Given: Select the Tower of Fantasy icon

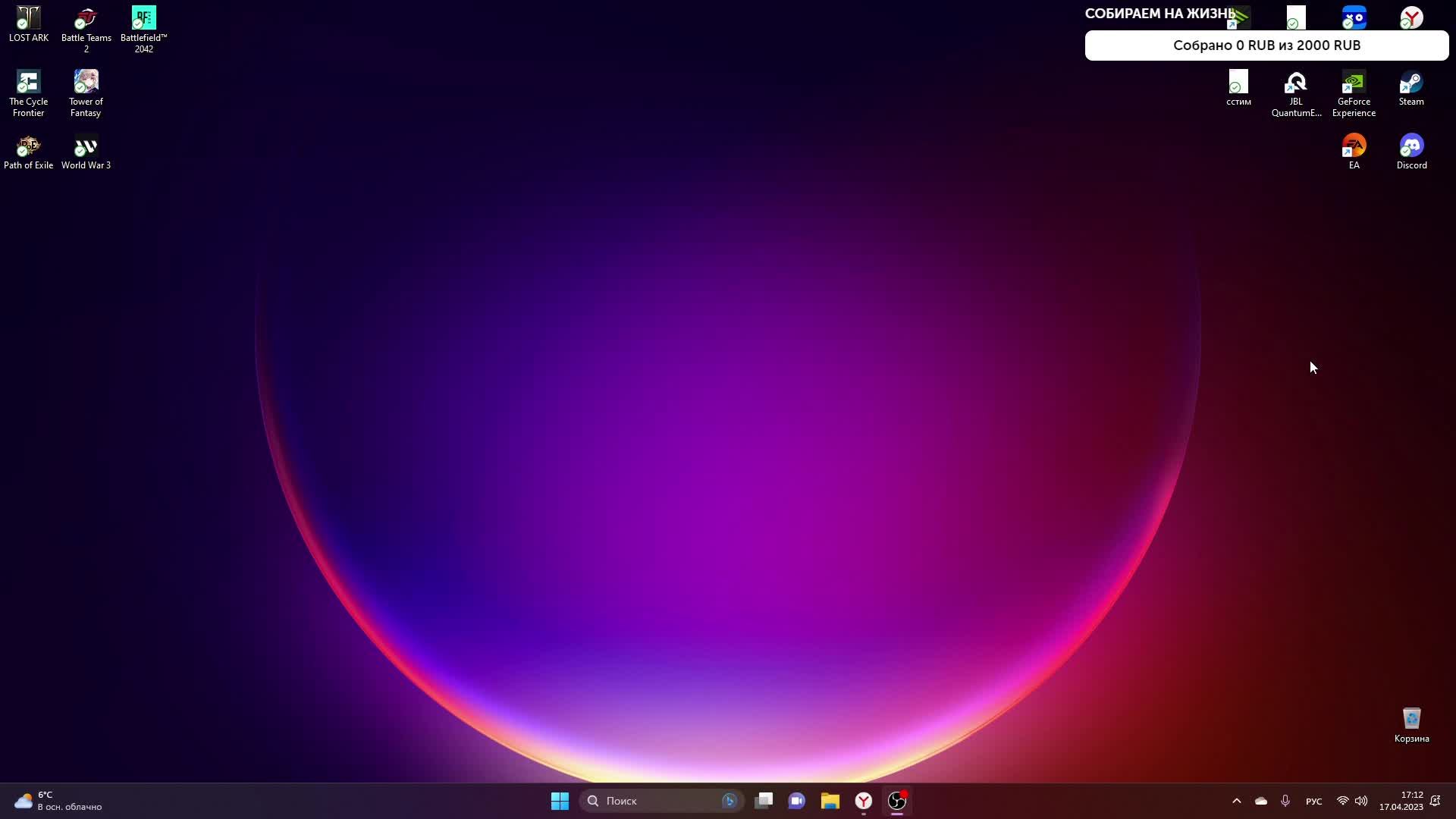Looking at the screenshot, I should point(86,83).
